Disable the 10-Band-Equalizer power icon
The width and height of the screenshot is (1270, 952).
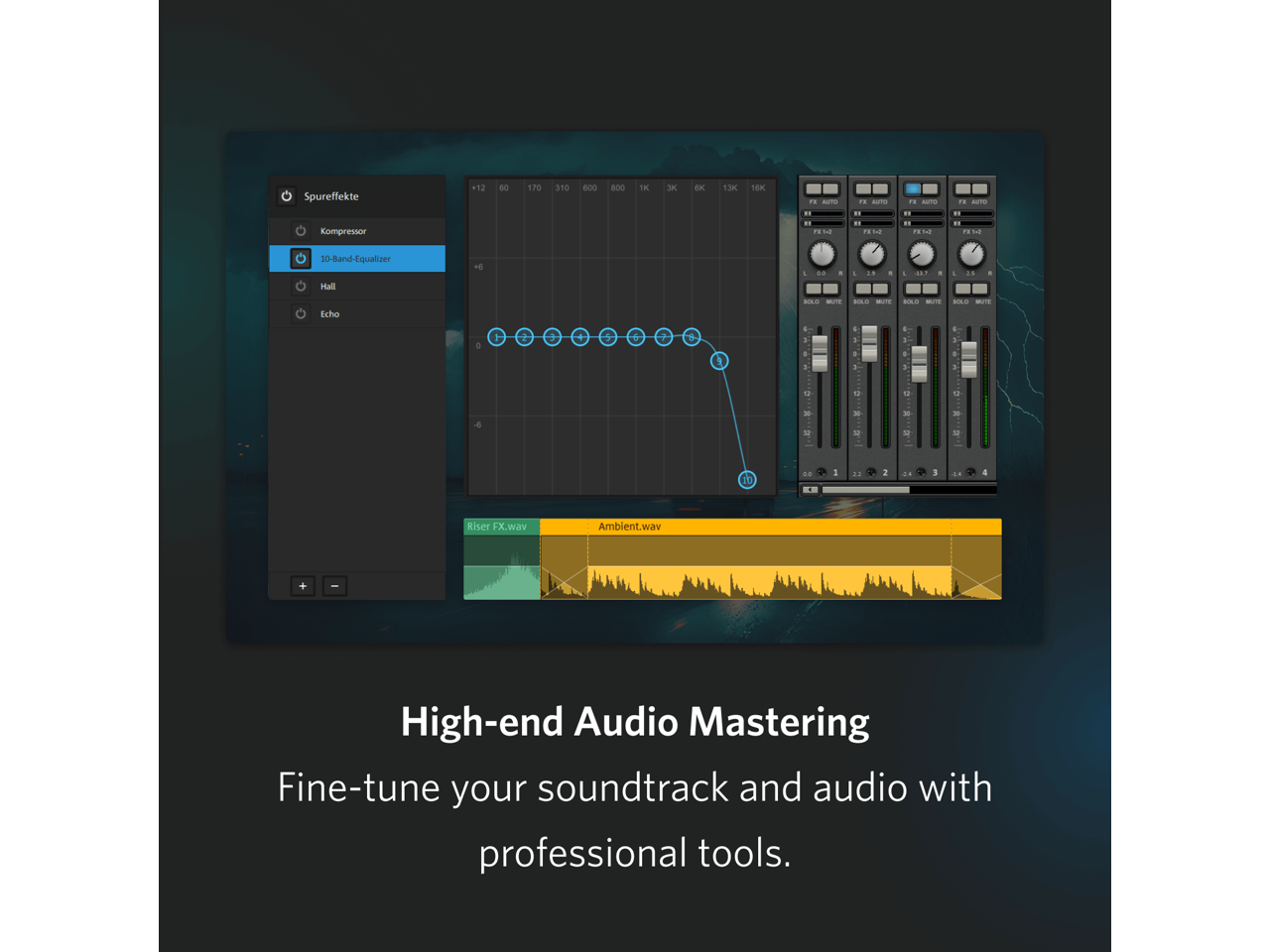(x=301, y=259)
